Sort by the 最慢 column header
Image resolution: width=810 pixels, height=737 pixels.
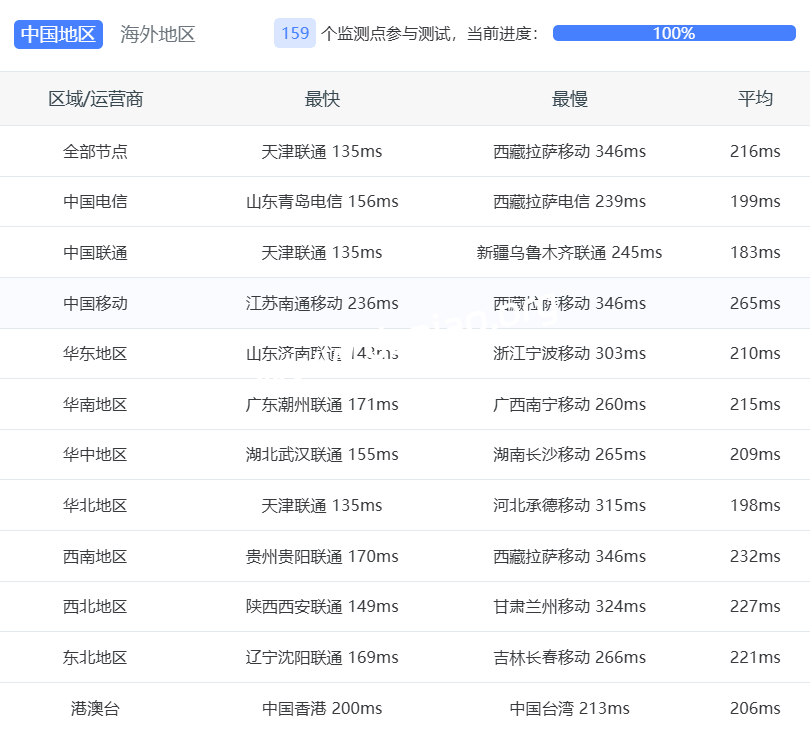click(569, 99)
